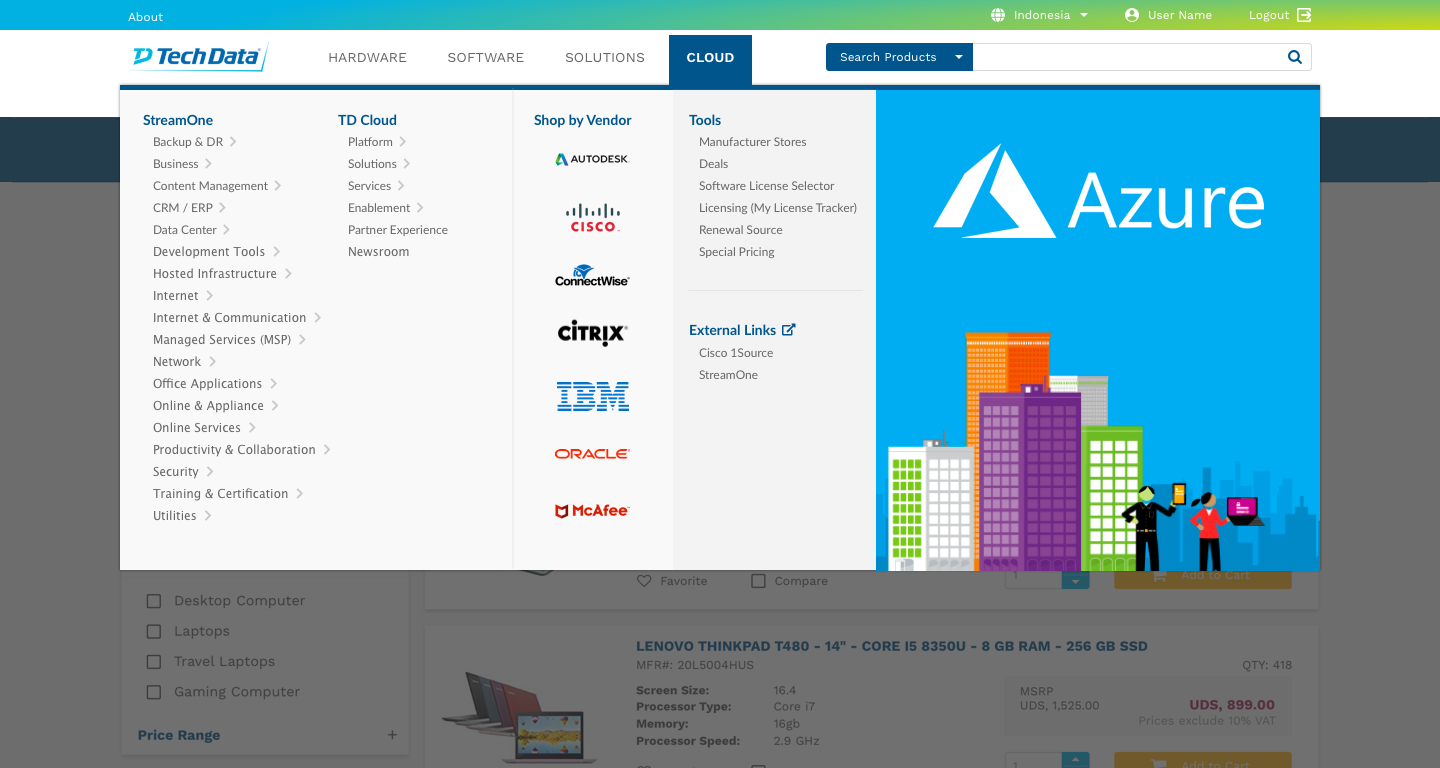Open the Deals link
The width and height of the screenshot is (1440, 768).
point(714,164)
